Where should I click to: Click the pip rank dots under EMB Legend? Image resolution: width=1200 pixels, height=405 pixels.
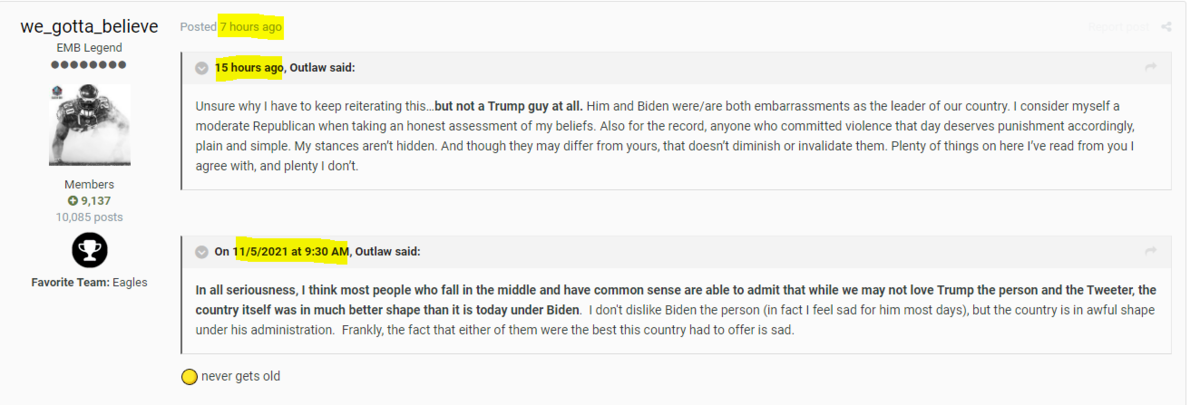[88, 65]
